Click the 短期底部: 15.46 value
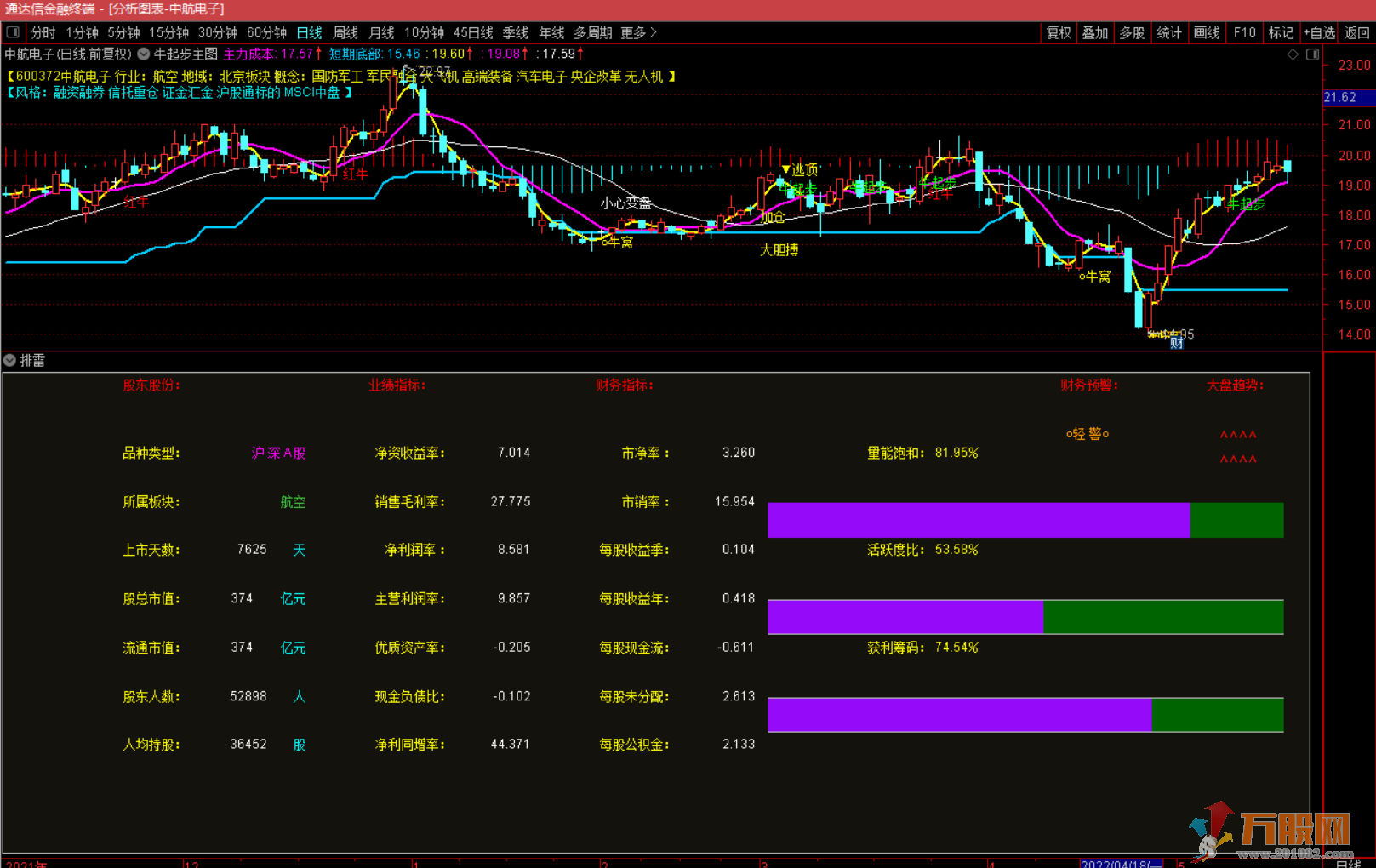This screenshot has height=868, width=1376. (374, 54)
